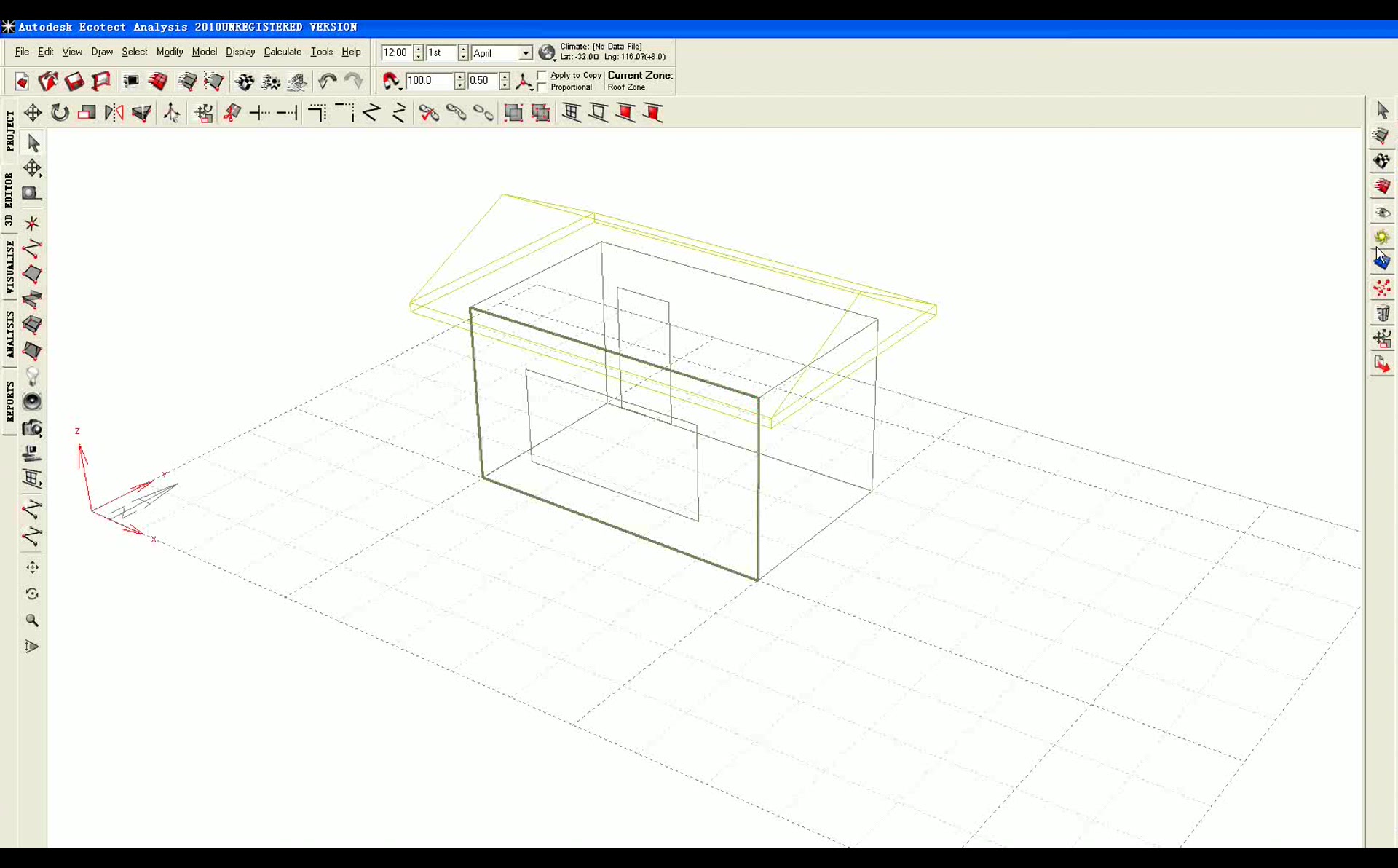Switch to the ANALYSIS side tab
The image size is (1398, 868).
[x=9, y=334]
